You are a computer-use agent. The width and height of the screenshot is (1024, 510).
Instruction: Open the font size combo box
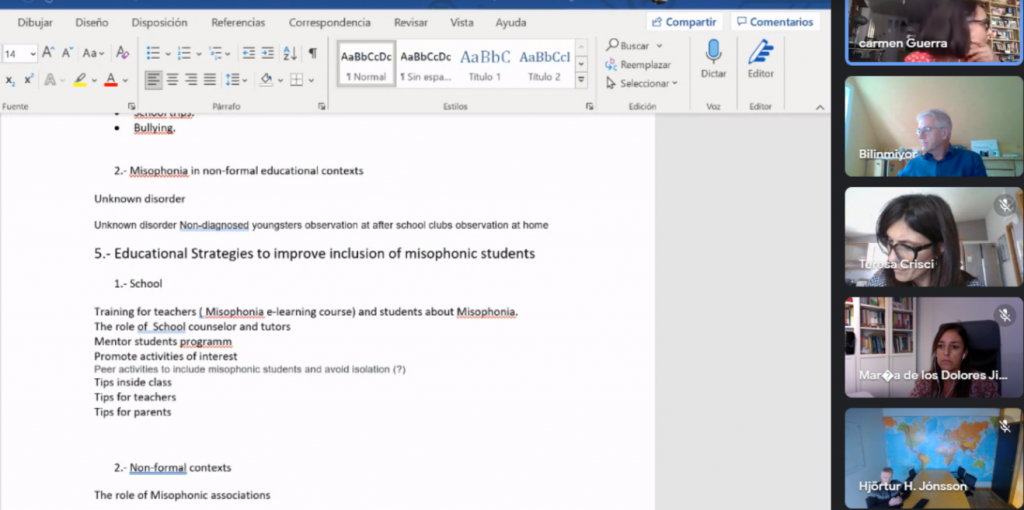tap(20, 54)
